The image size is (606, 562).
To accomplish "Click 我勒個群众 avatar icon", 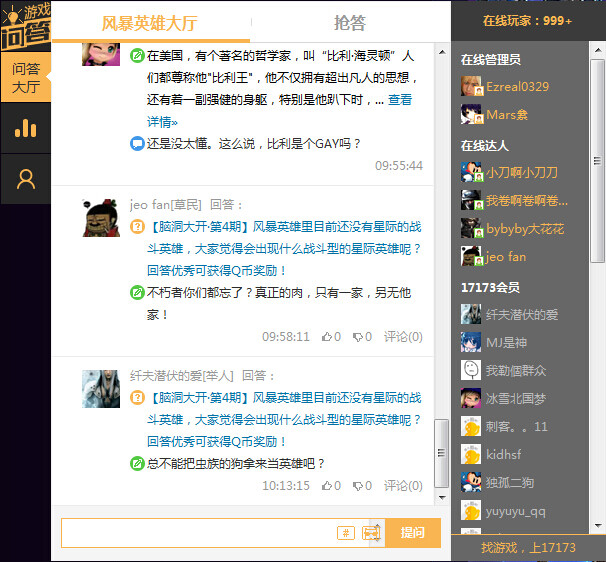I will [x=472, y=370].
